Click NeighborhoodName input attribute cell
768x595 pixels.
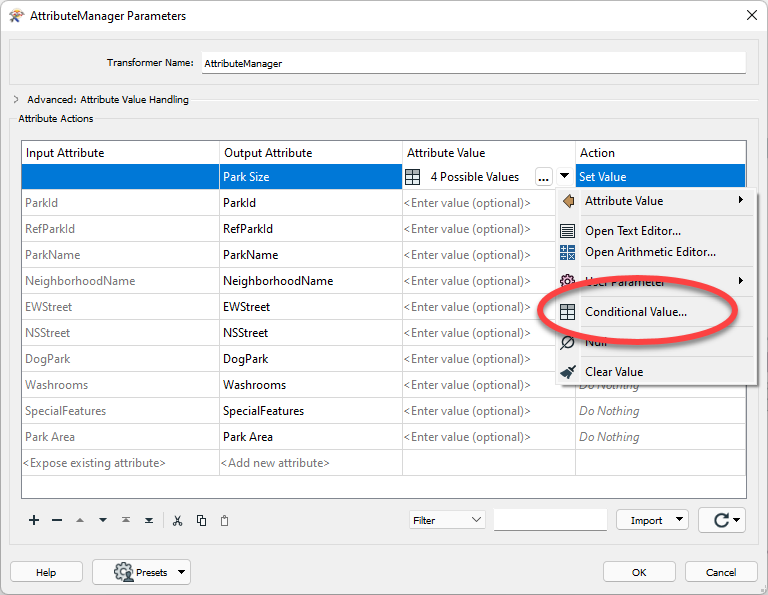(x=120, y=281)
